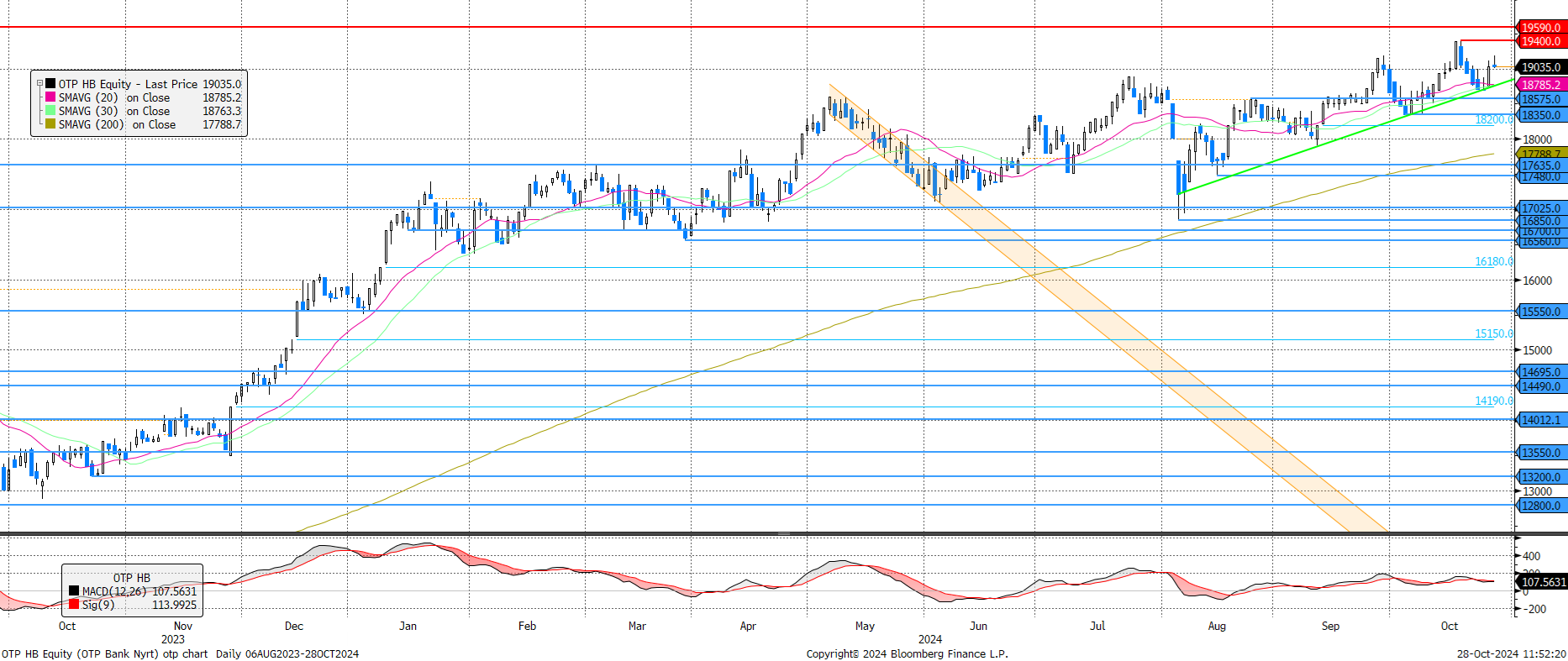Click the 16000 price axis tick

1538,281
